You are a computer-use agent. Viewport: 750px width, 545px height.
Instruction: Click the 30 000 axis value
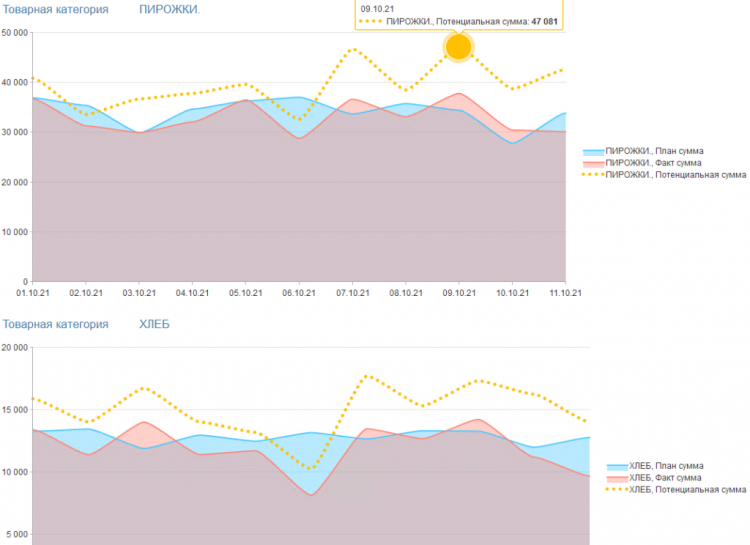tap(14, 133)
